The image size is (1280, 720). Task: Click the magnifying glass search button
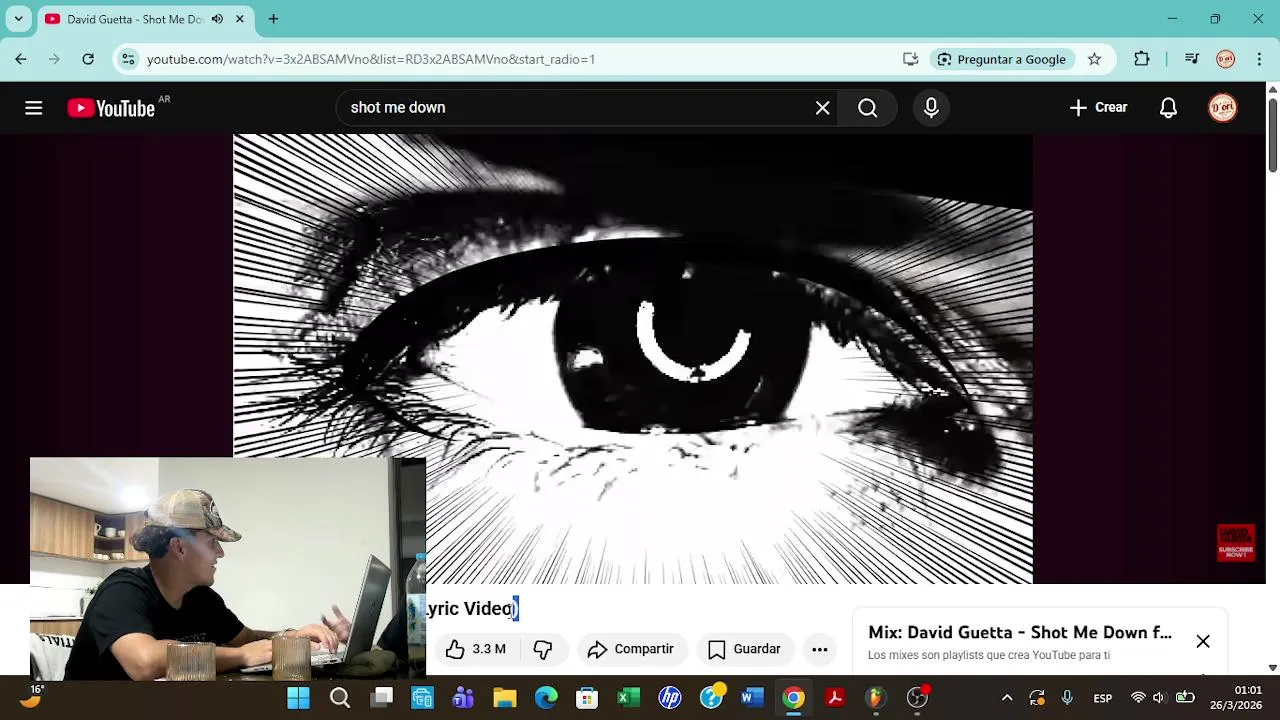tap(868, 108)
